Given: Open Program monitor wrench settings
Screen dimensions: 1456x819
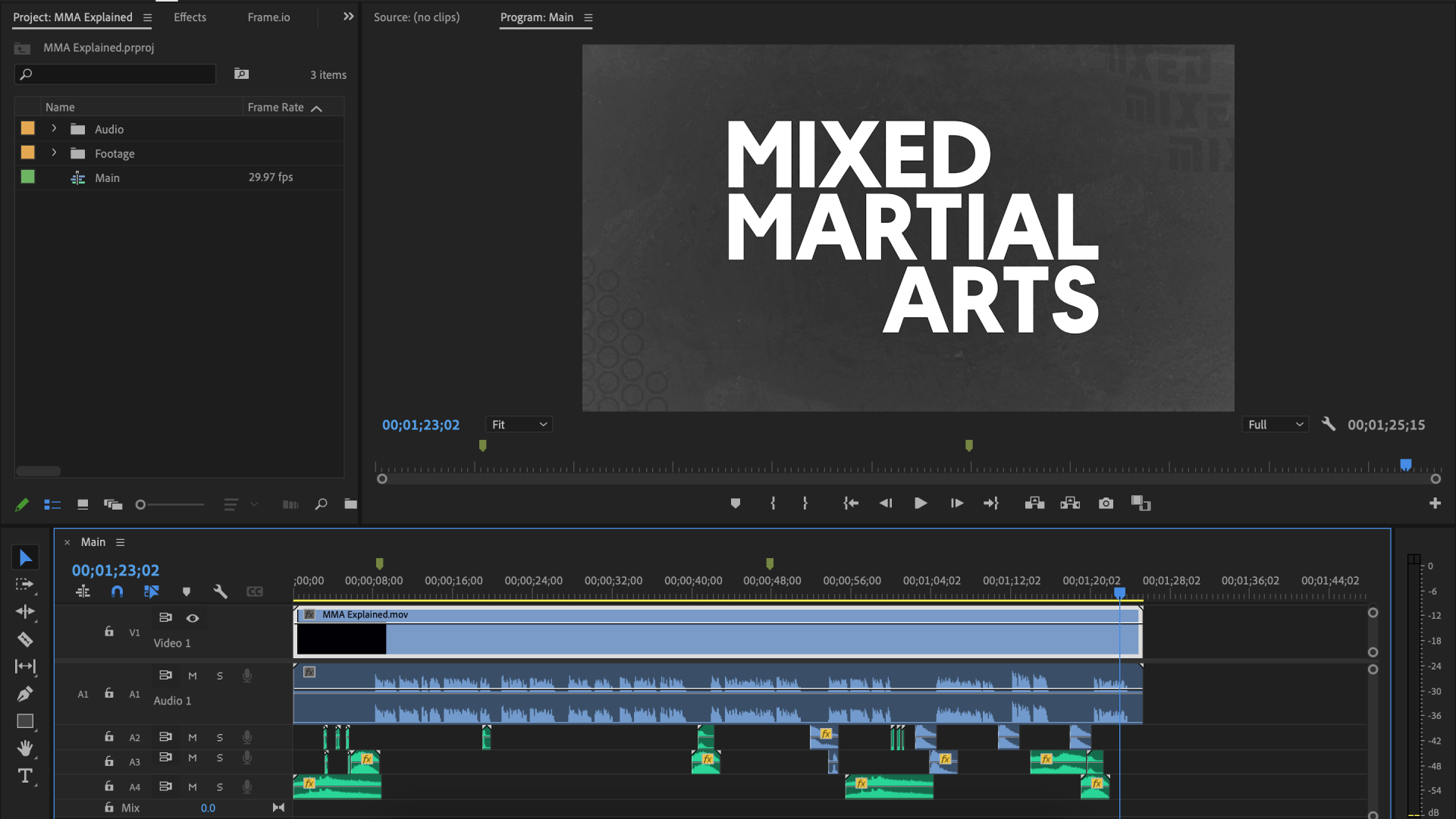Looking at the screenshot, I should tap(1328, 424).
